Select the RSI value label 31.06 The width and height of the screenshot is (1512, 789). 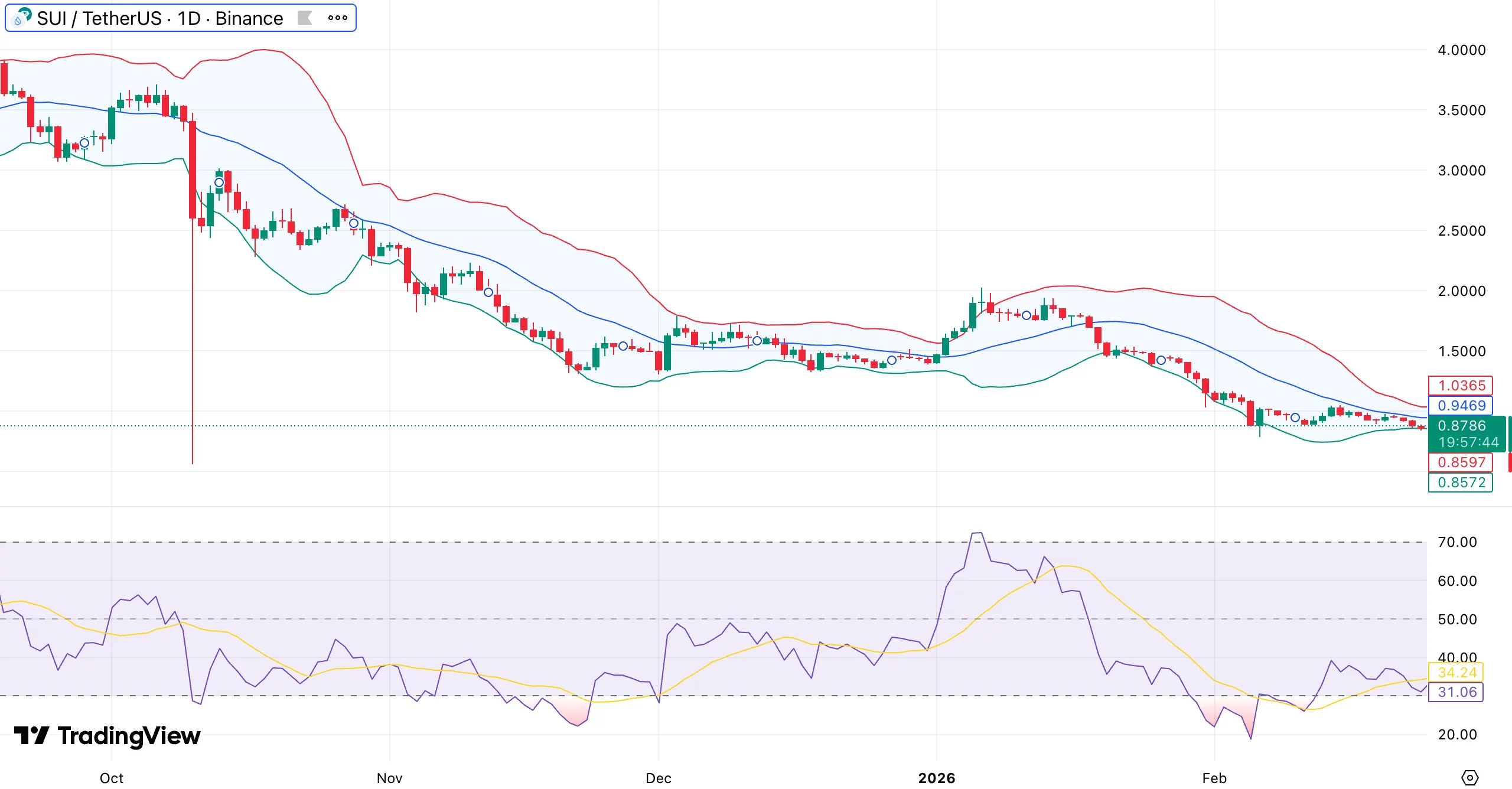coord(1456,692)
